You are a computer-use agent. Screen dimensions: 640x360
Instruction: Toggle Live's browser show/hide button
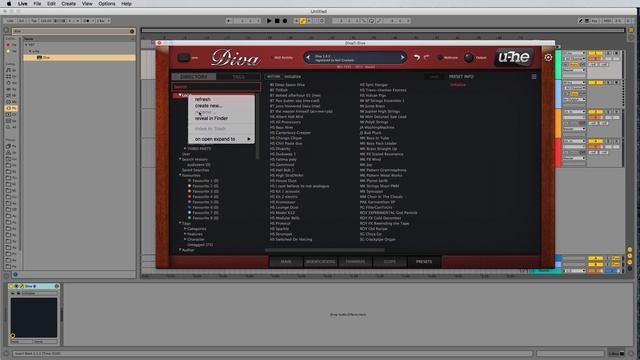[x=6, y=30]
